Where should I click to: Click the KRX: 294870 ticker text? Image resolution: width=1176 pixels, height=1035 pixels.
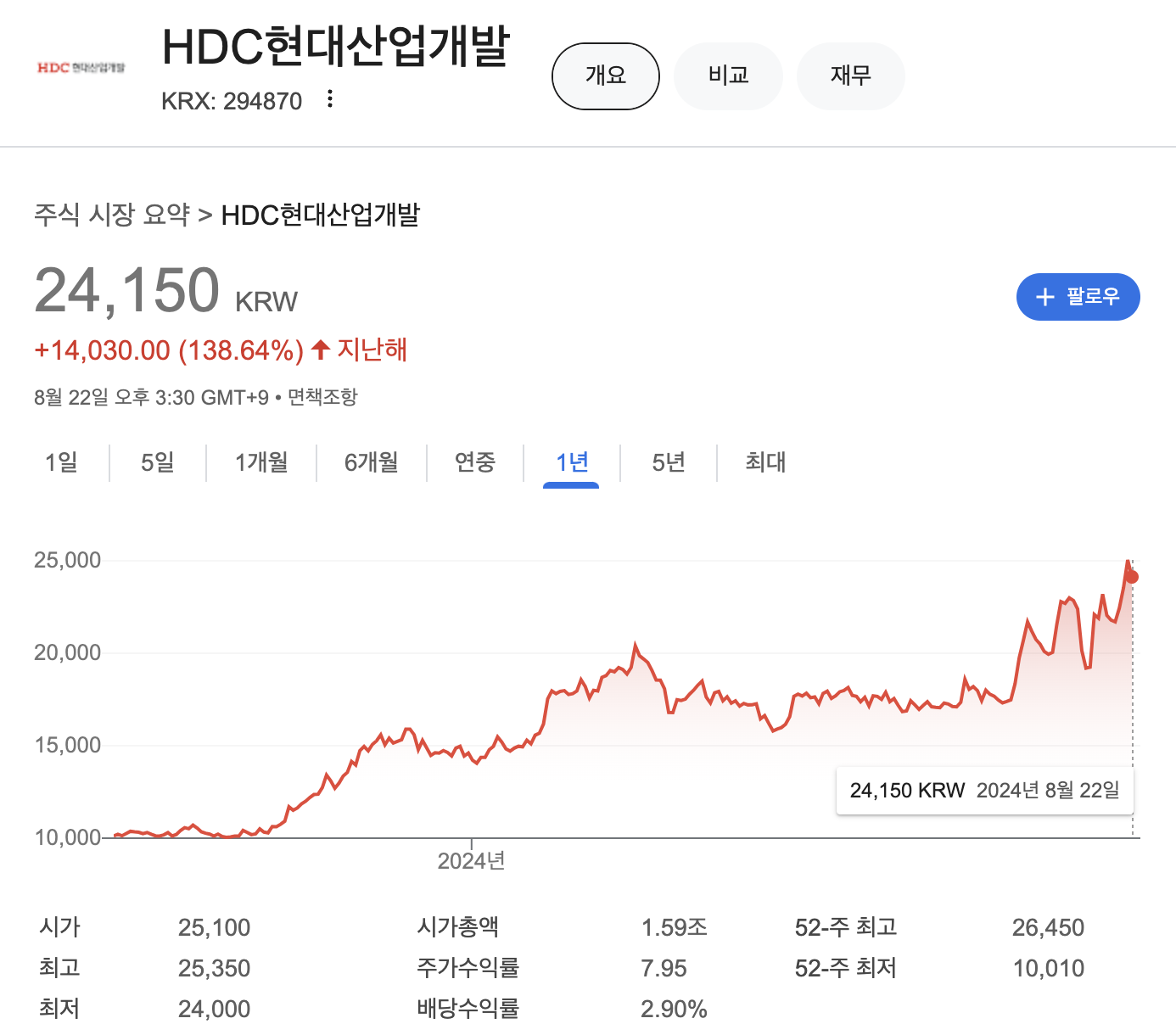coord(232,101)
